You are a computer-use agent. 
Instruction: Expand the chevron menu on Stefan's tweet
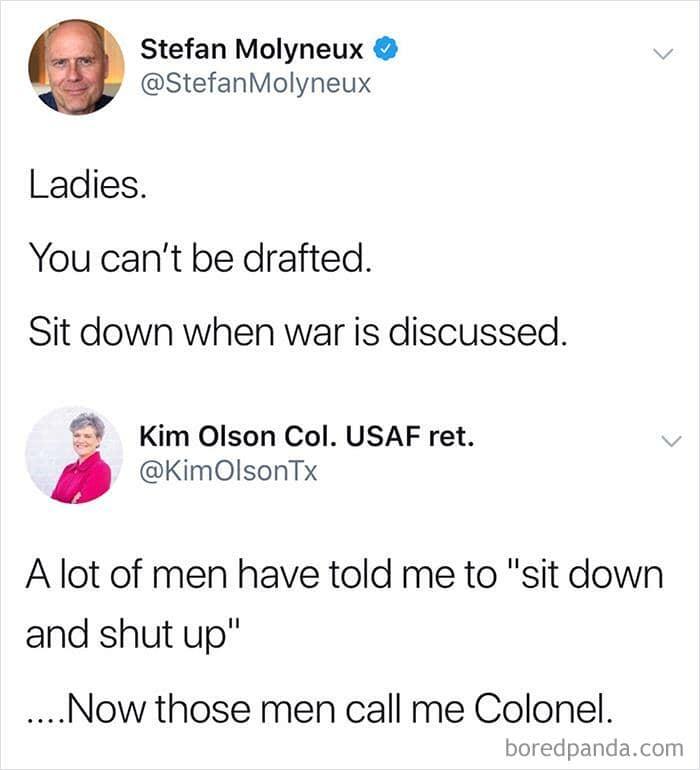tap(664, 53)
